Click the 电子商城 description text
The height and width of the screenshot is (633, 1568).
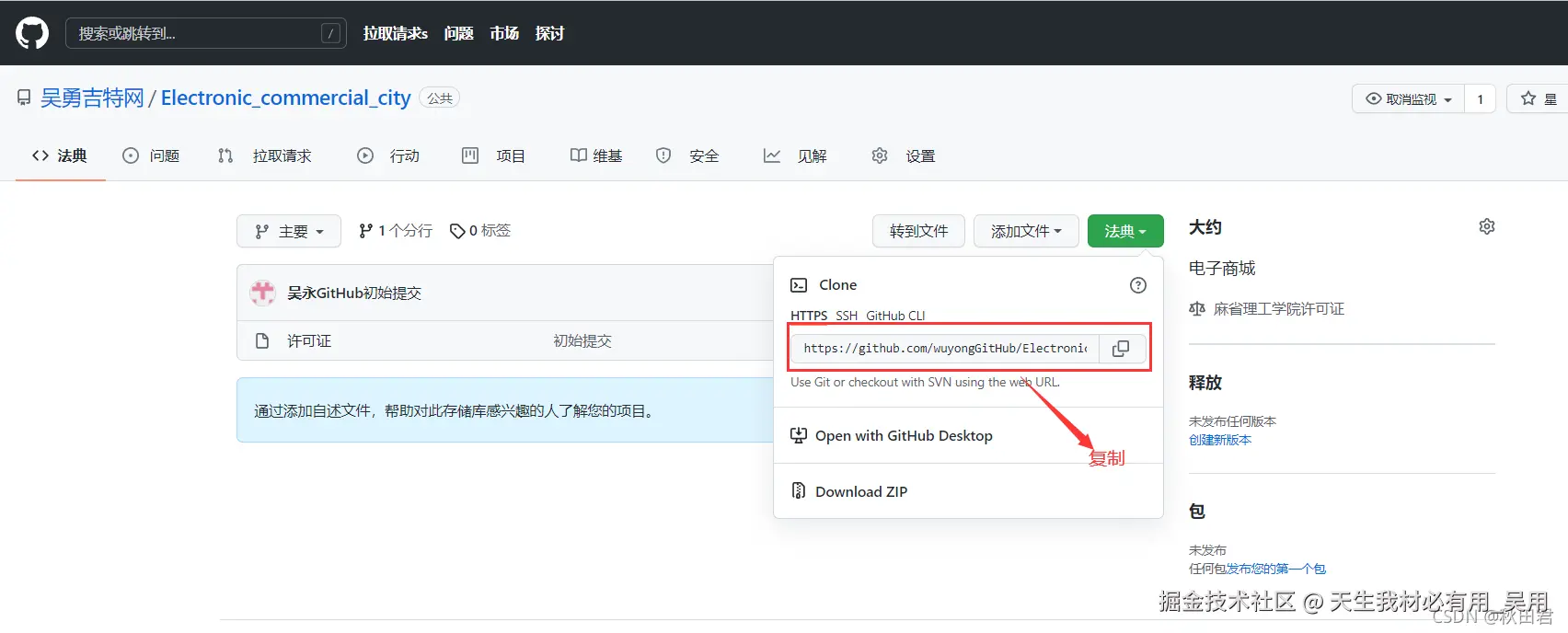tap(1222, 268)
